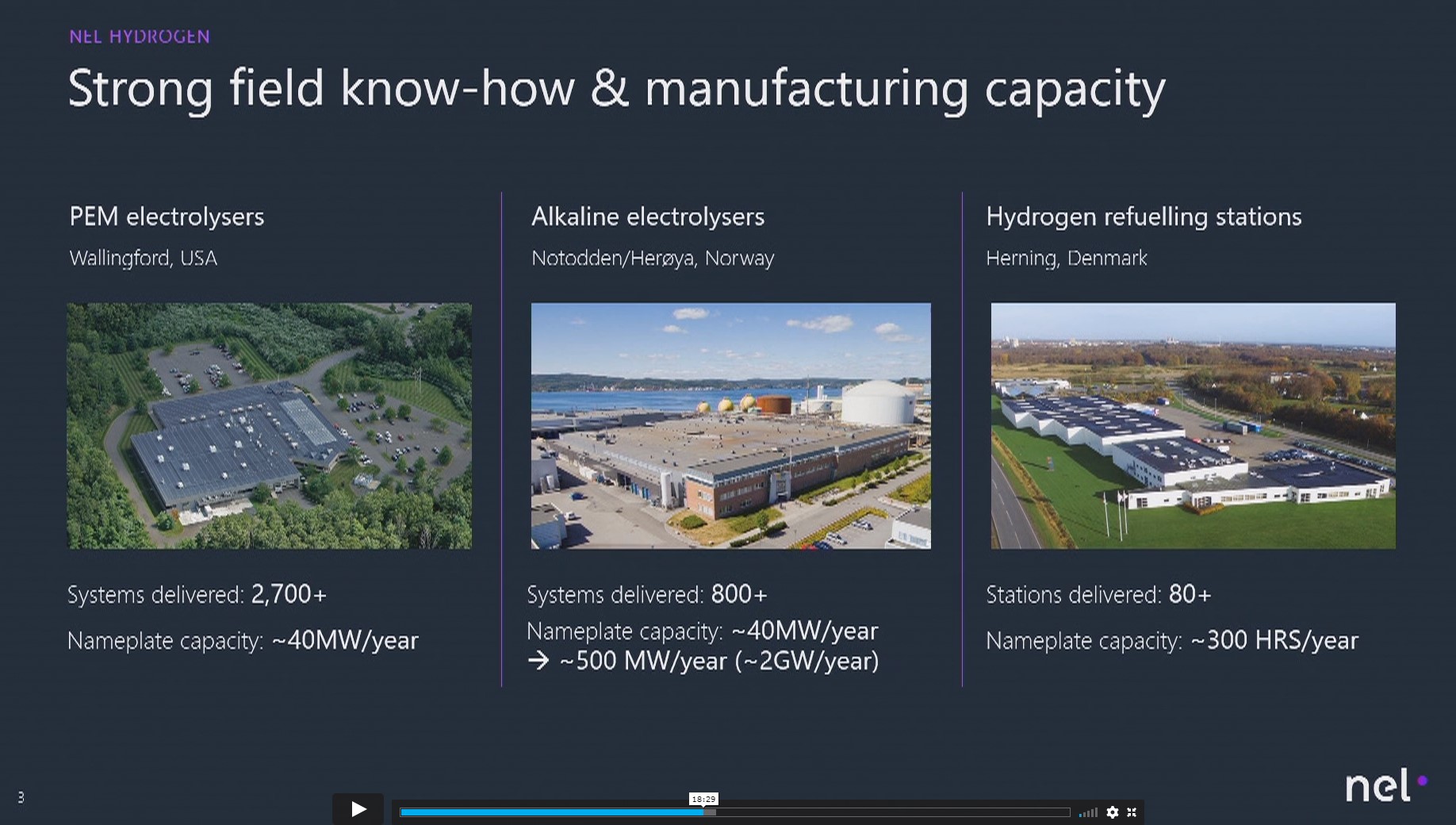
Task: Click PEM 'Nameplate capacity: ~40MW/year' text
Action: tap(243, 640)
